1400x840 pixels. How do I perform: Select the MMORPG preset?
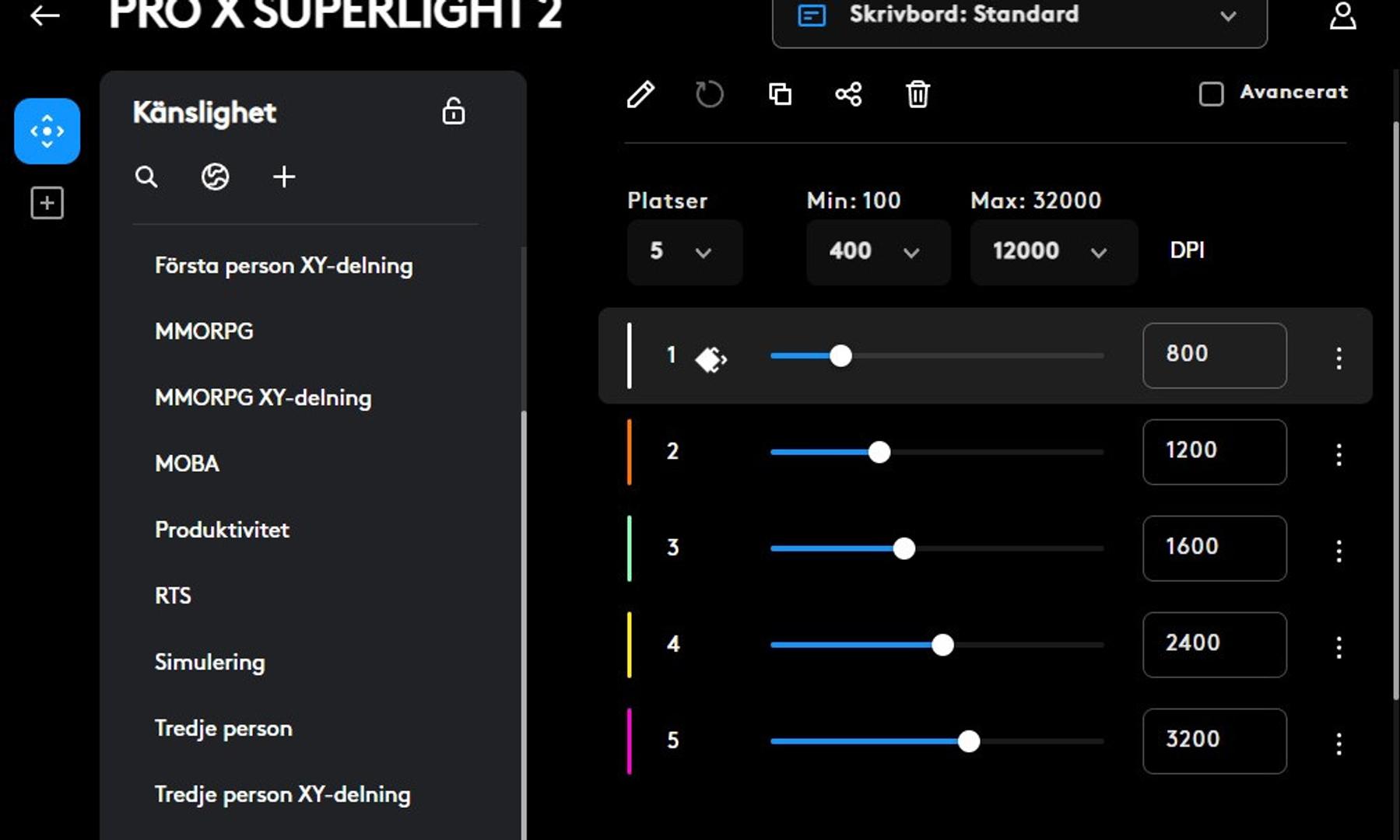[x=204, y=331]
